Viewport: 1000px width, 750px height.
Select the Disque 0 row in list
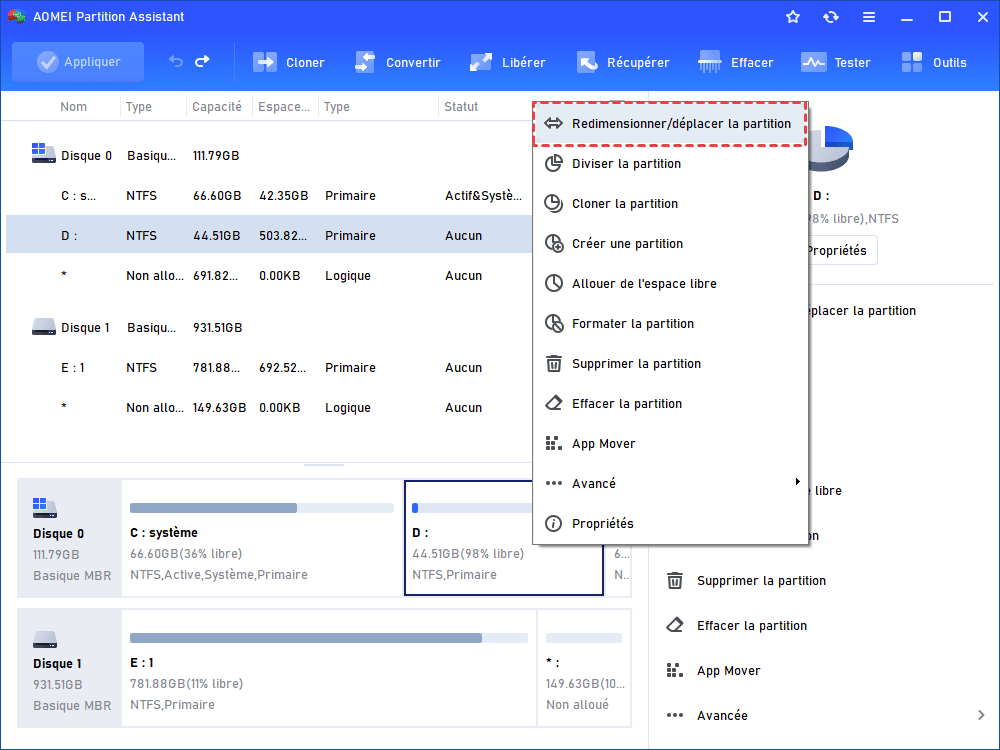[269, 156]
